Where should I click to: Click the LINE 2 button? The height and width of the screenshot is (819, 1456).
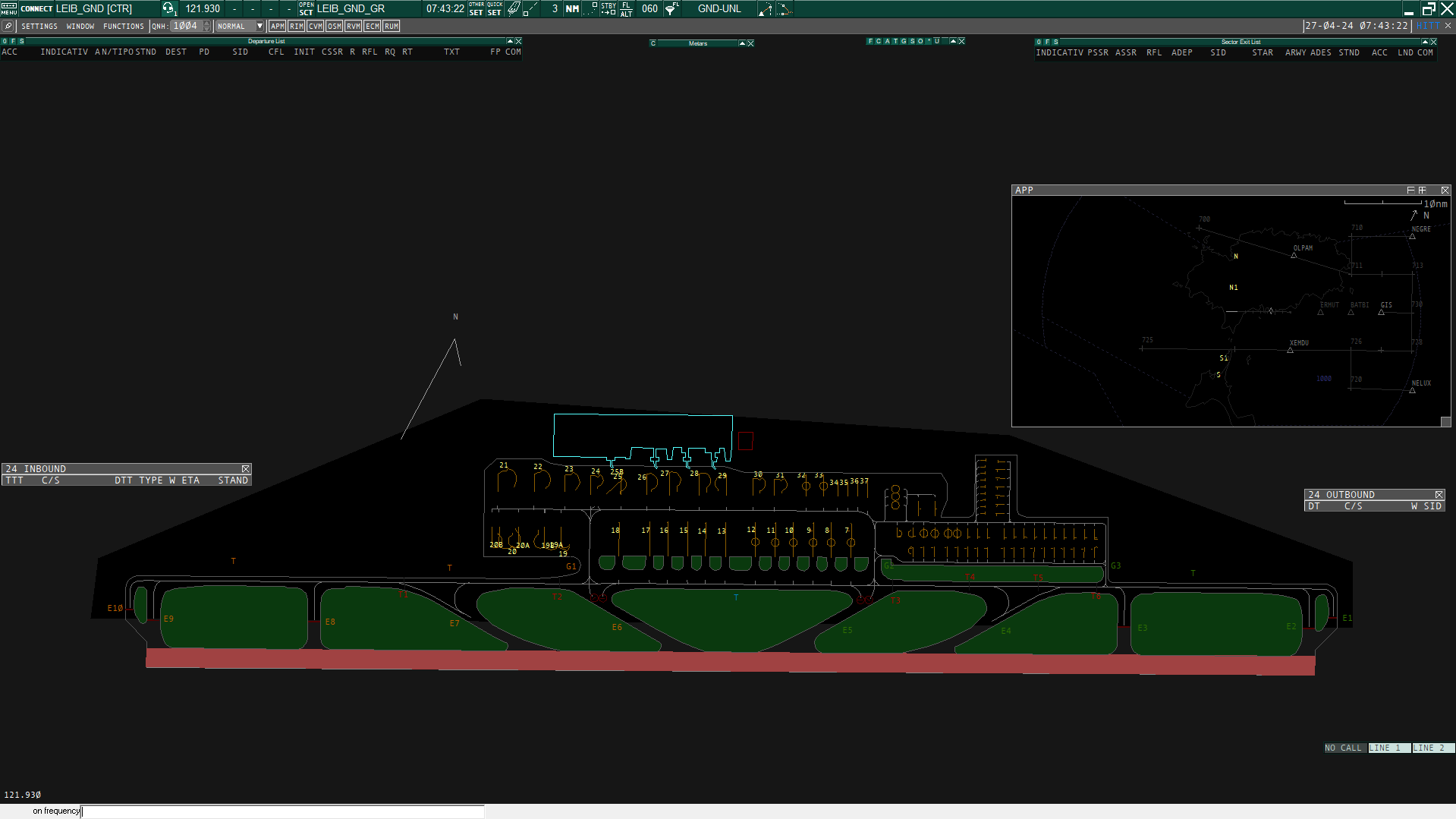(x=1432, y=748)
